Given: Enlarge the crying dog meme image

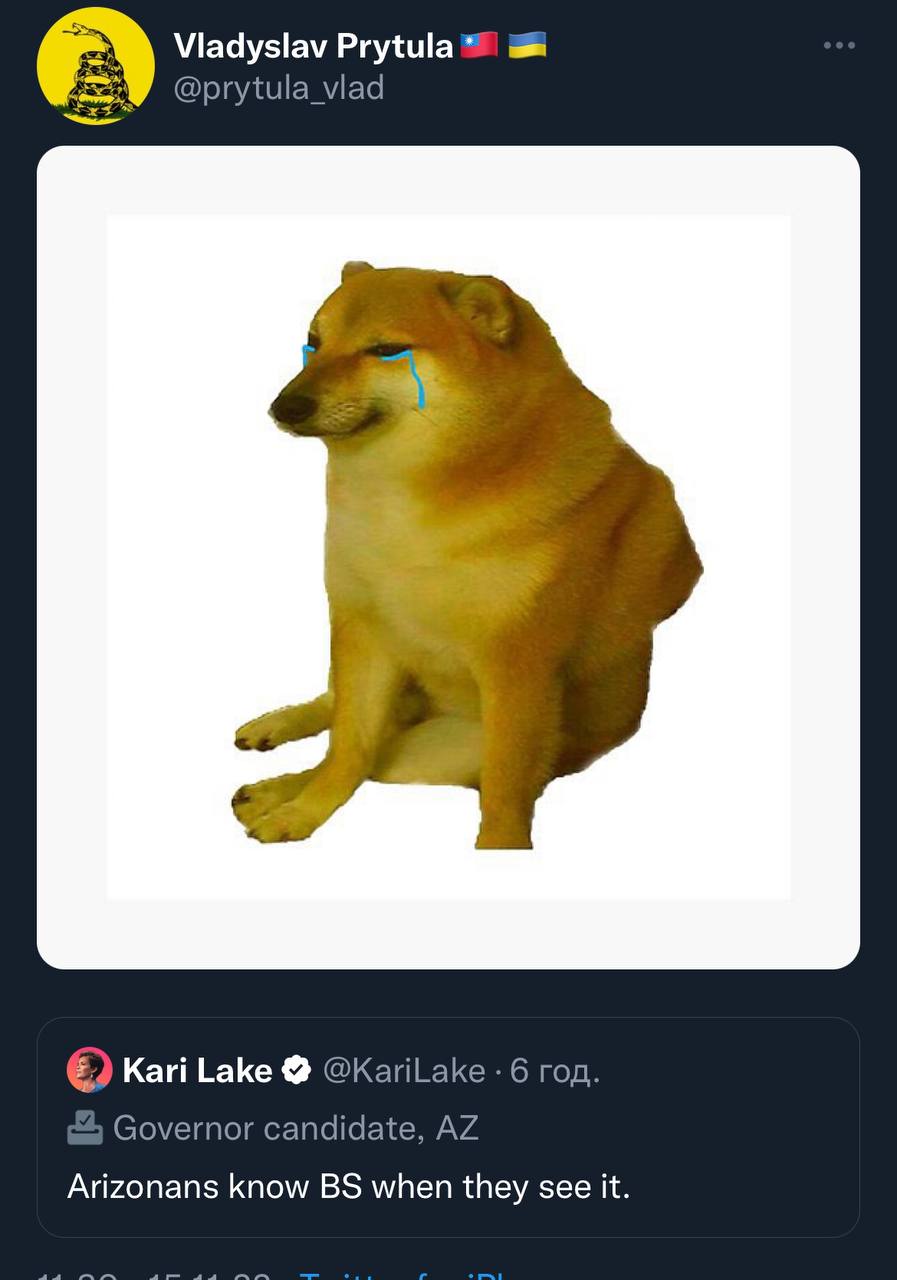Looking at the screenshot, I should click(x=448, y=557).
